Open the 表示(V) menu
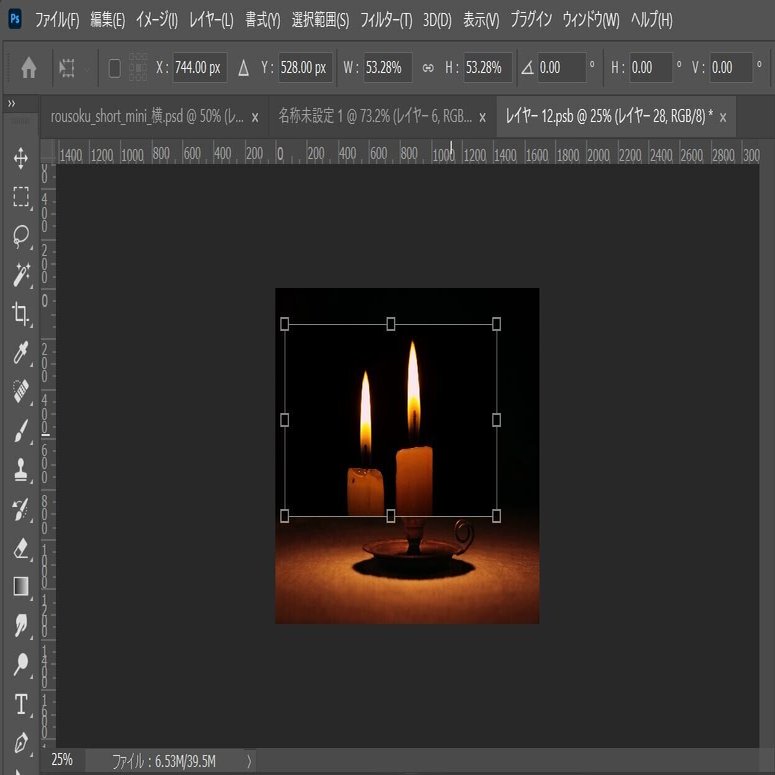This screenshot has width=775, height=775. (x=481, y=20)
